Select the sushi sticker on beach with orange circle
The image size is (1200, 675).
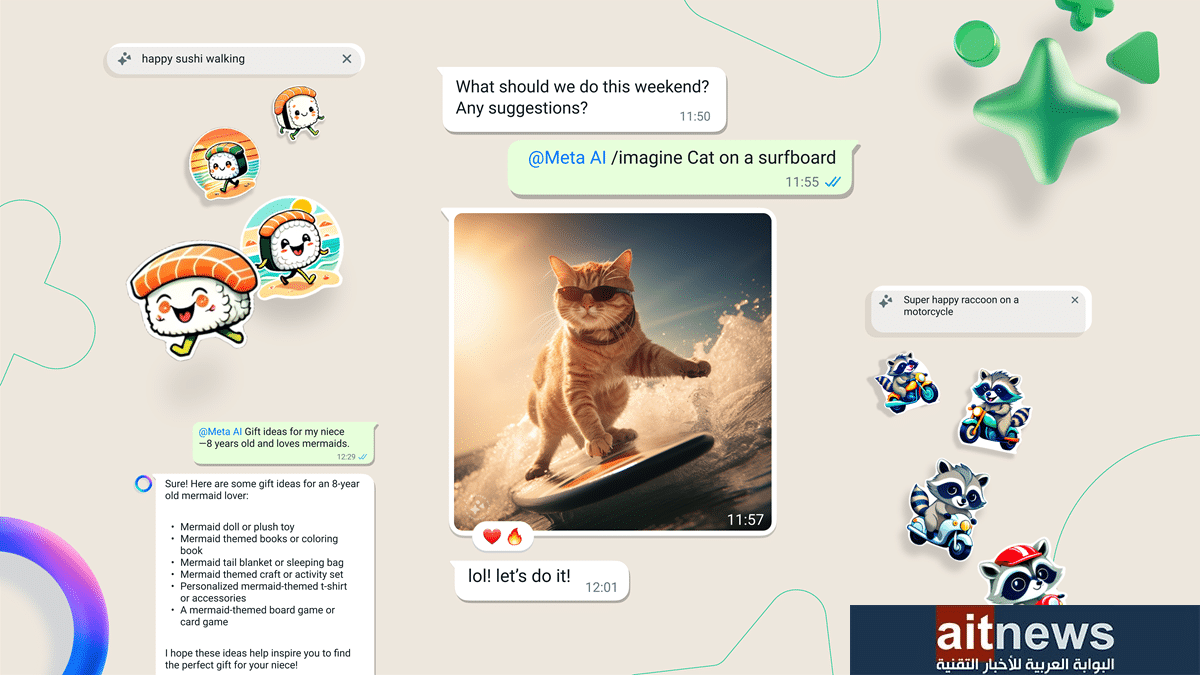(x=226, y=165)
